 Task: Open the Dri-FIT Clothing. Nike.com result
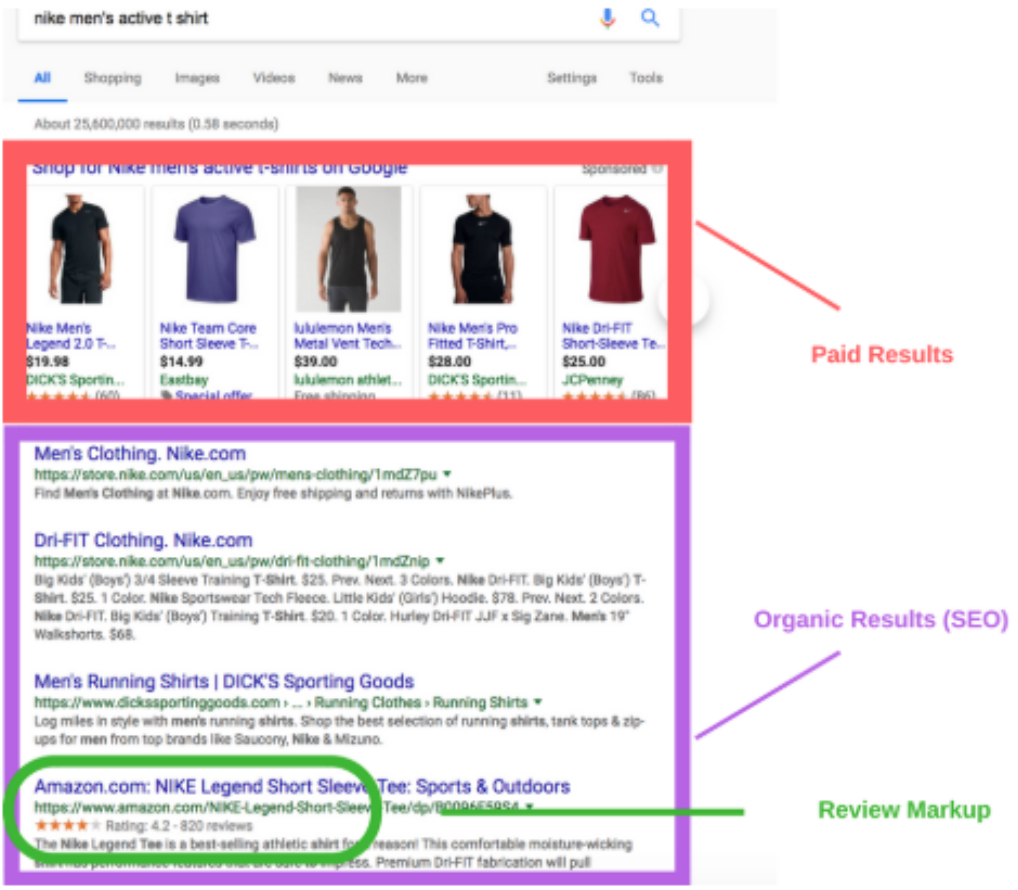pos(143,540)
